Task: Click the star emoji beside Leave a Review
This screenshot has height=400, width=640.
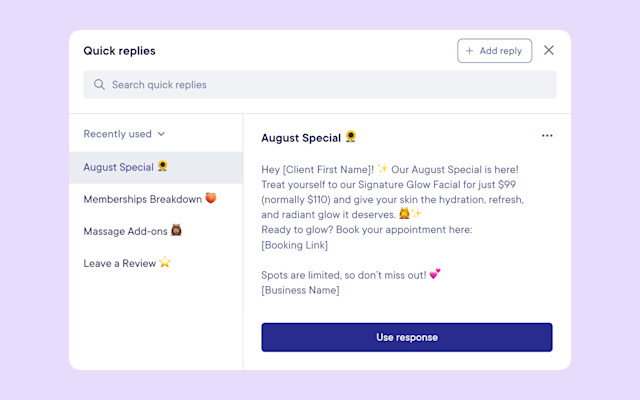Action: click(165, 262)
